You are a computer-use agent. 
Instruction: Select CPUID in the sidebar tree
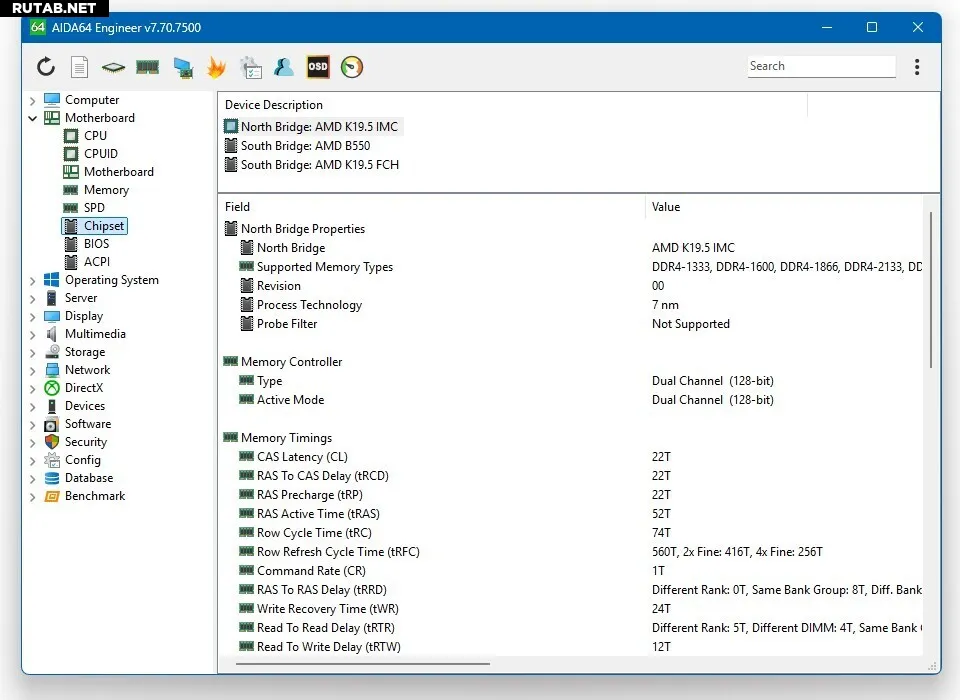click(x=91, y=154)
